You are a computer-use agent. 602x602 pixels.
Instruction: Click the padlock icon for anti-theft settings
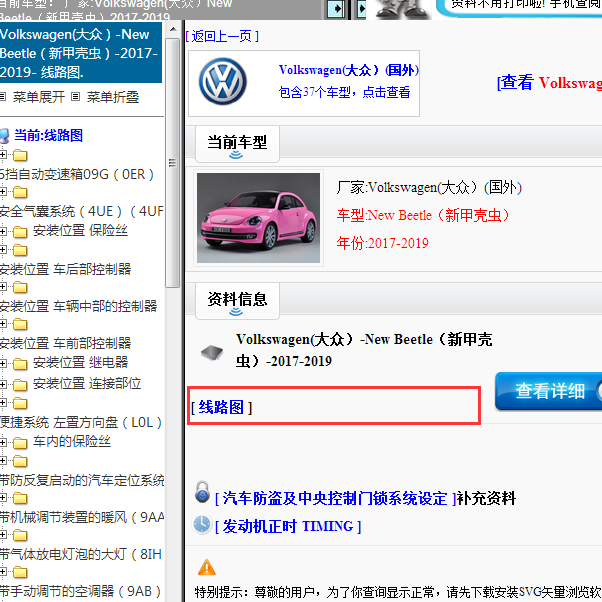[202, 492]
